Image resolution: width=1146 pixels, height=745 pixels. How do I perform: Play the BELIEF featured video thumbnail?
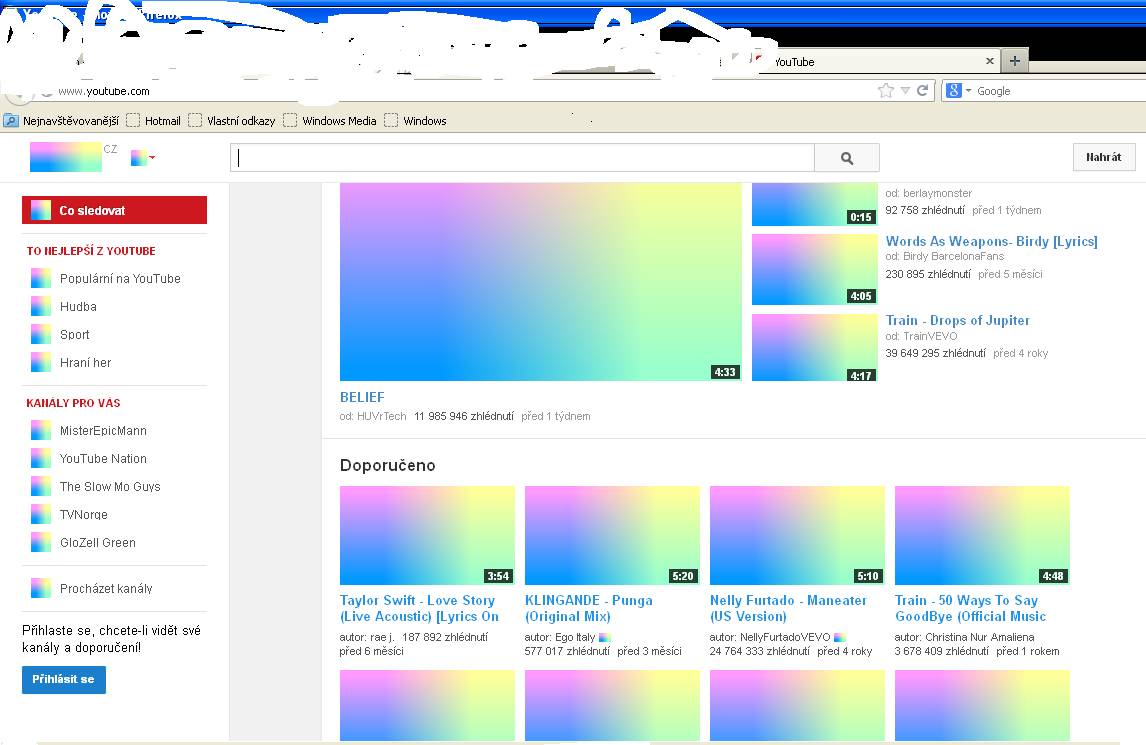click(x=541, y=281)
